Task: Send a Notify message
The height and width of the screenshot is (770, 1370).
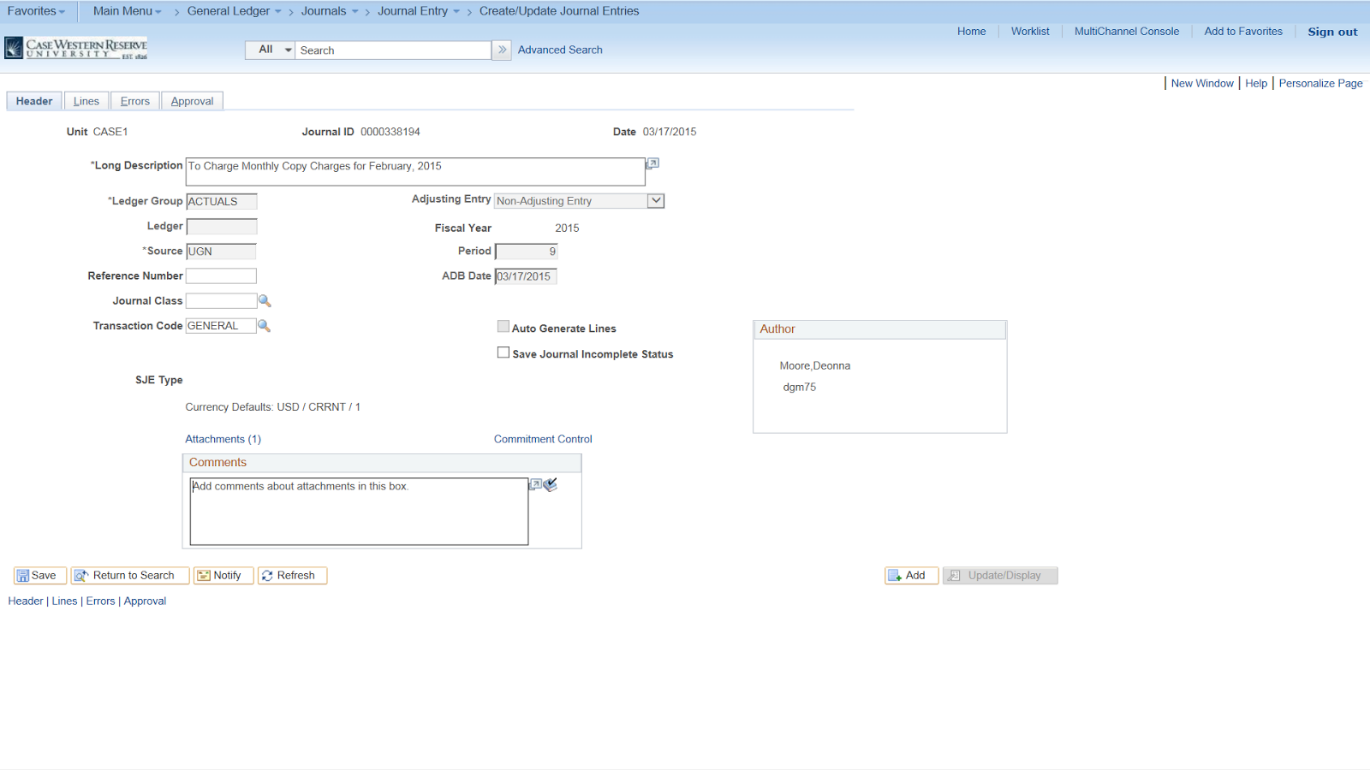Action: [x=223, y=575]
